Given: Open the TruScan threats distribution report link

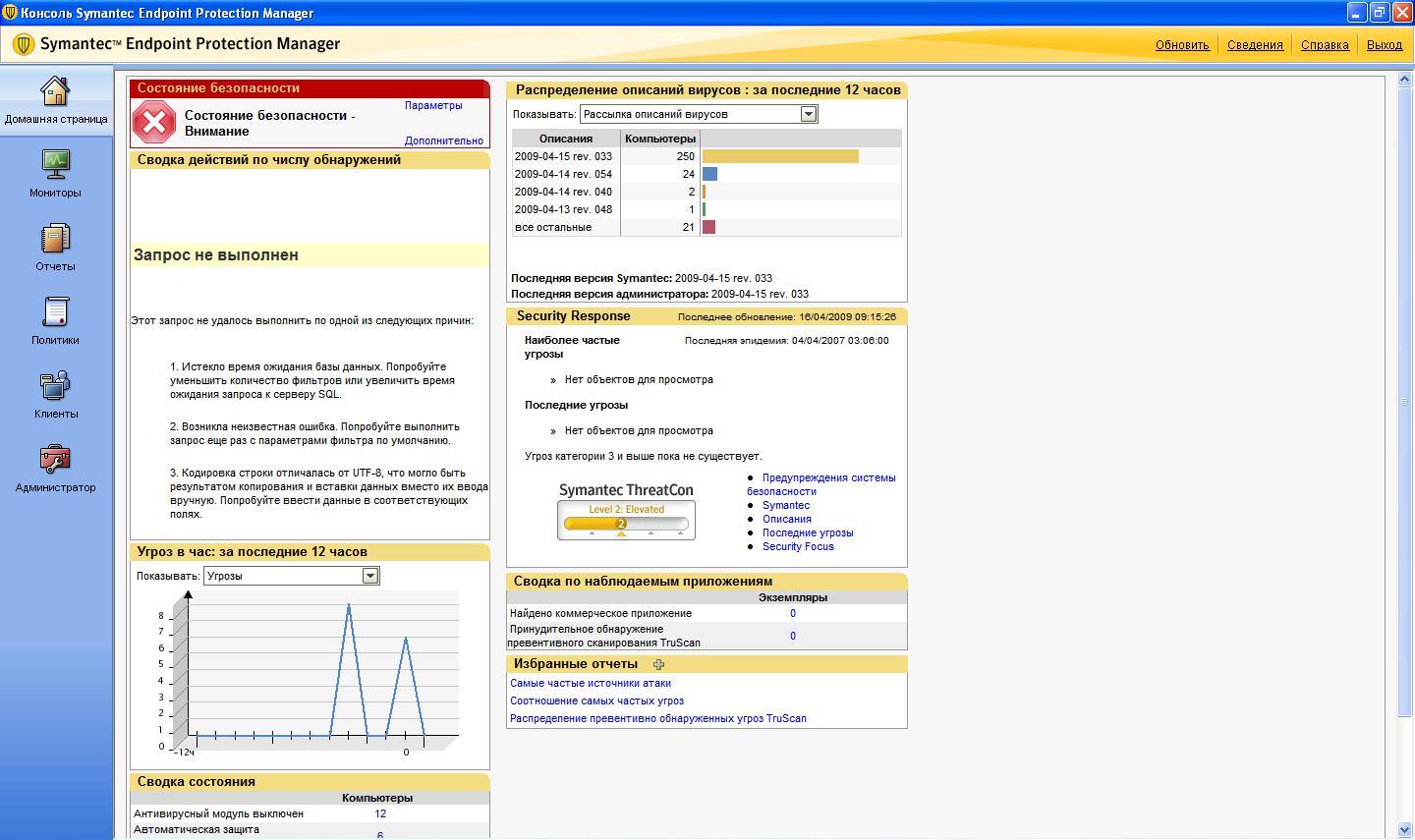Looking at the screenshot, I should click(x=658, y=718).
